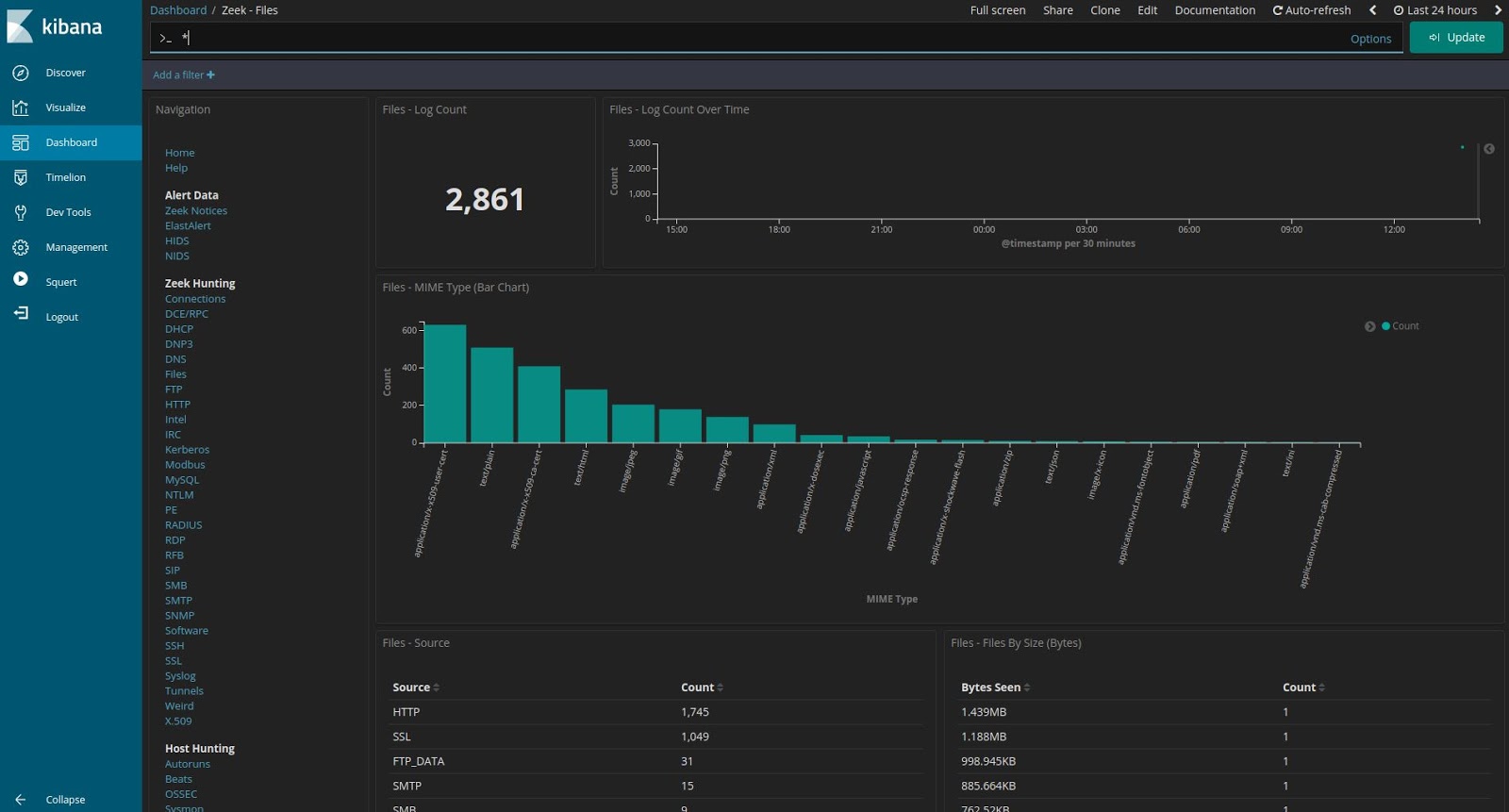This screenshot has height=812, width=1509.
Task: Open Auto-refresh settings
Action: (1312, 10)
